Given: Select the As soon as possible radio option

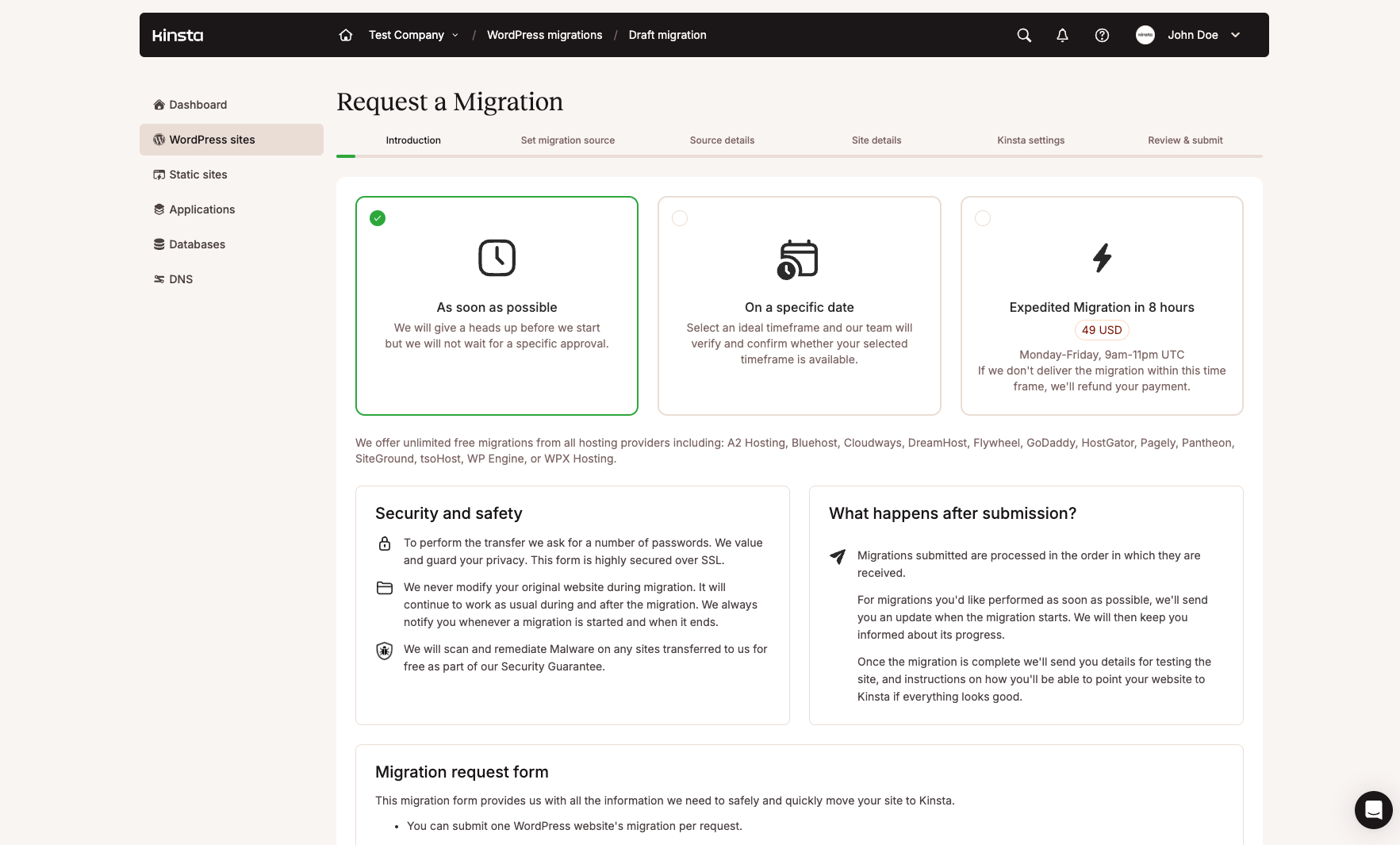Looking at the screenshot, I should click(x=378, y=218).
